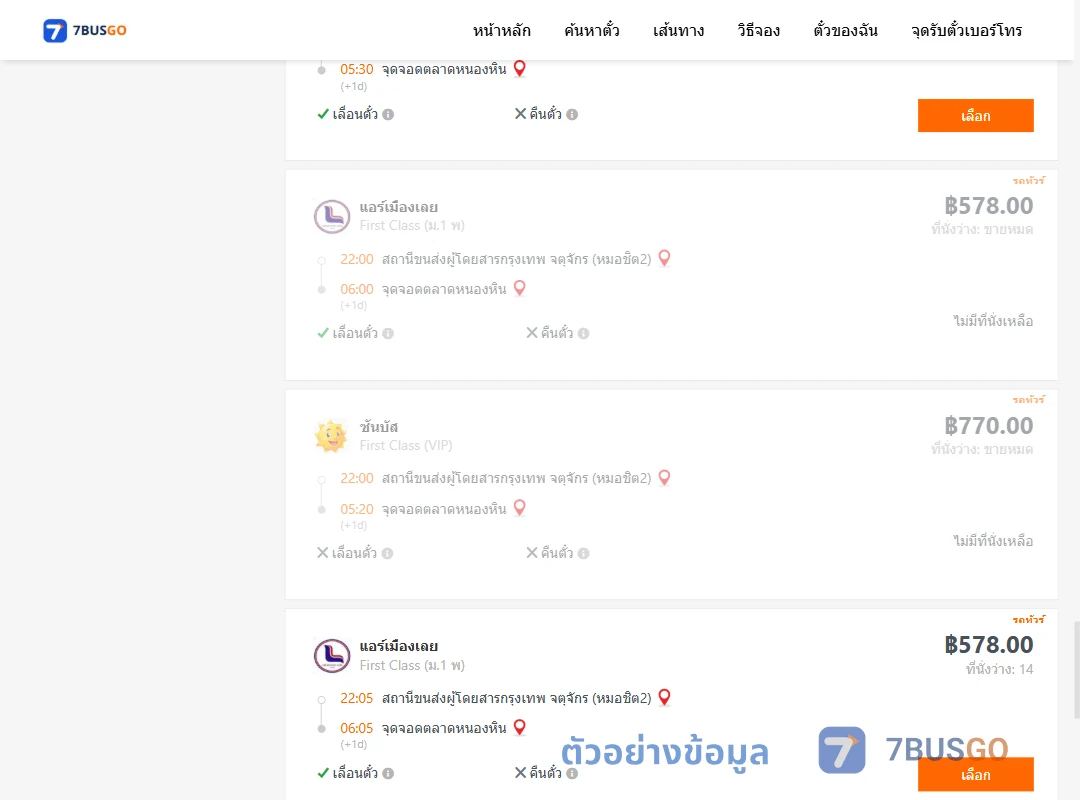Show map pin for 06:00 จุดจอดตลาดหนองหิน stop
The height and width of the screenshot is (800, 1080).
click(x=520, y=288)
